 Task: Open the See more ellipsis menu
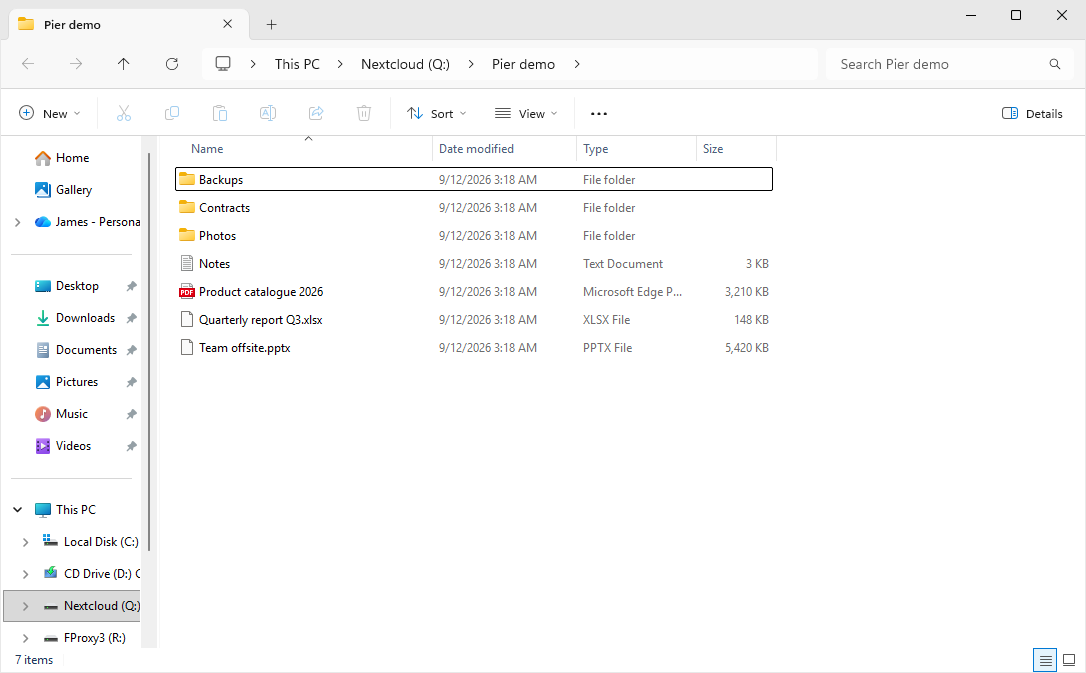(599, 114)
